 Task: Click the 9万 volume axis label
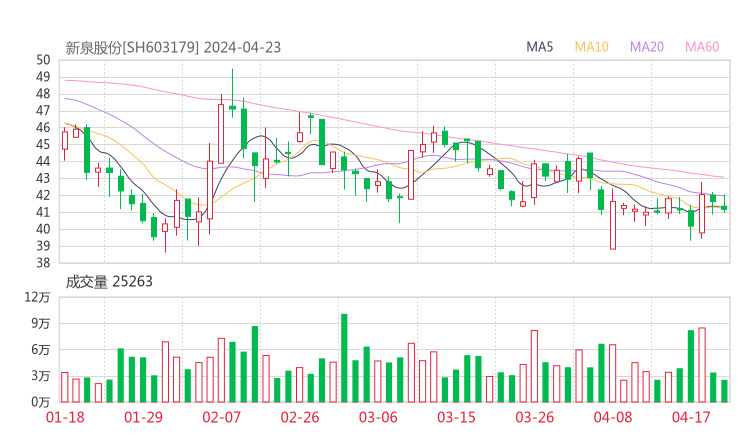tap(41, 324)
